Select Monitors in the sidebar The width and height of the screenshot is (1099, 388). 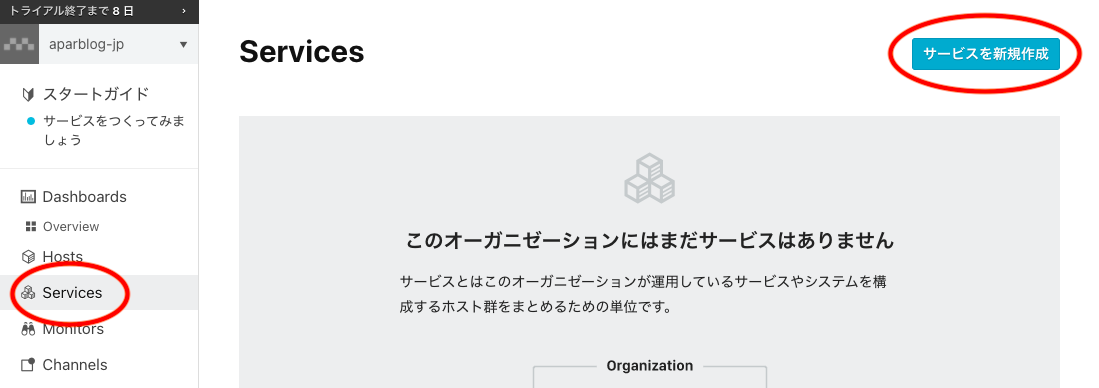(x=73, y=328)
